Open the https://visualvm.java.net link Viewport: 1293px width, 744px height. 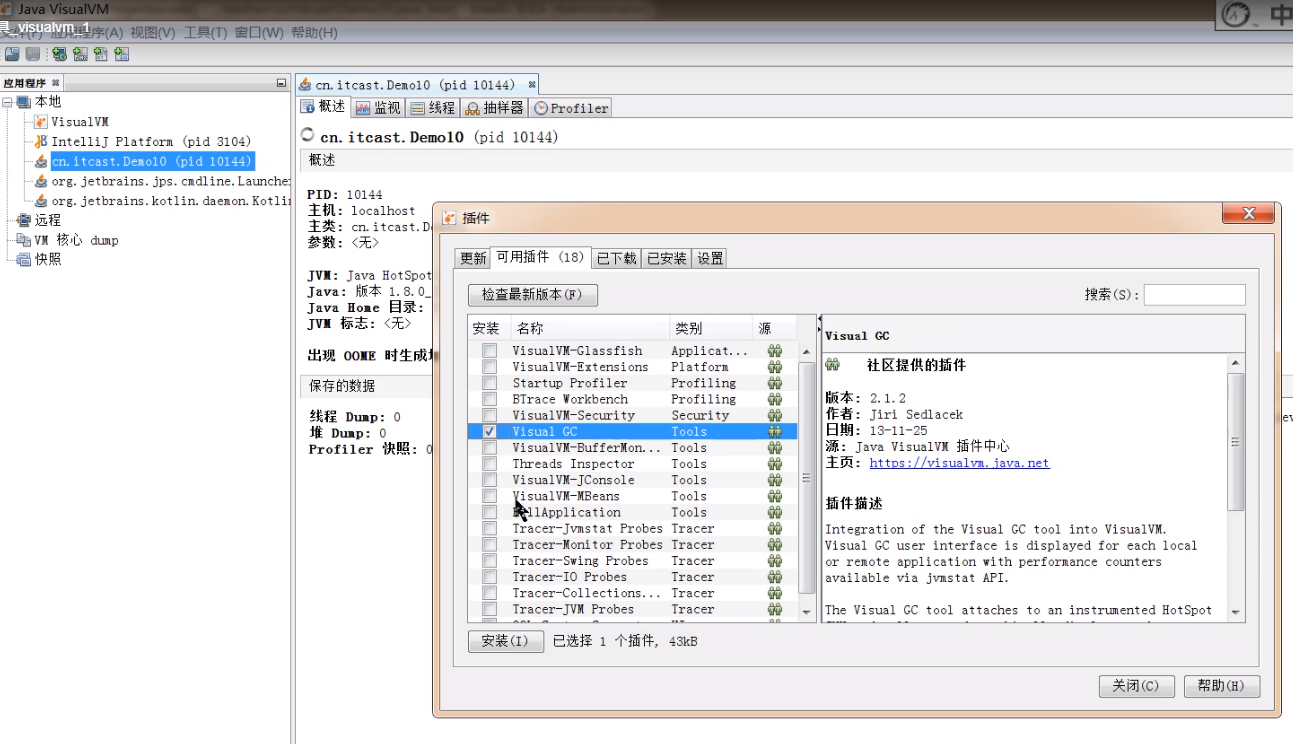click(959, 463)
